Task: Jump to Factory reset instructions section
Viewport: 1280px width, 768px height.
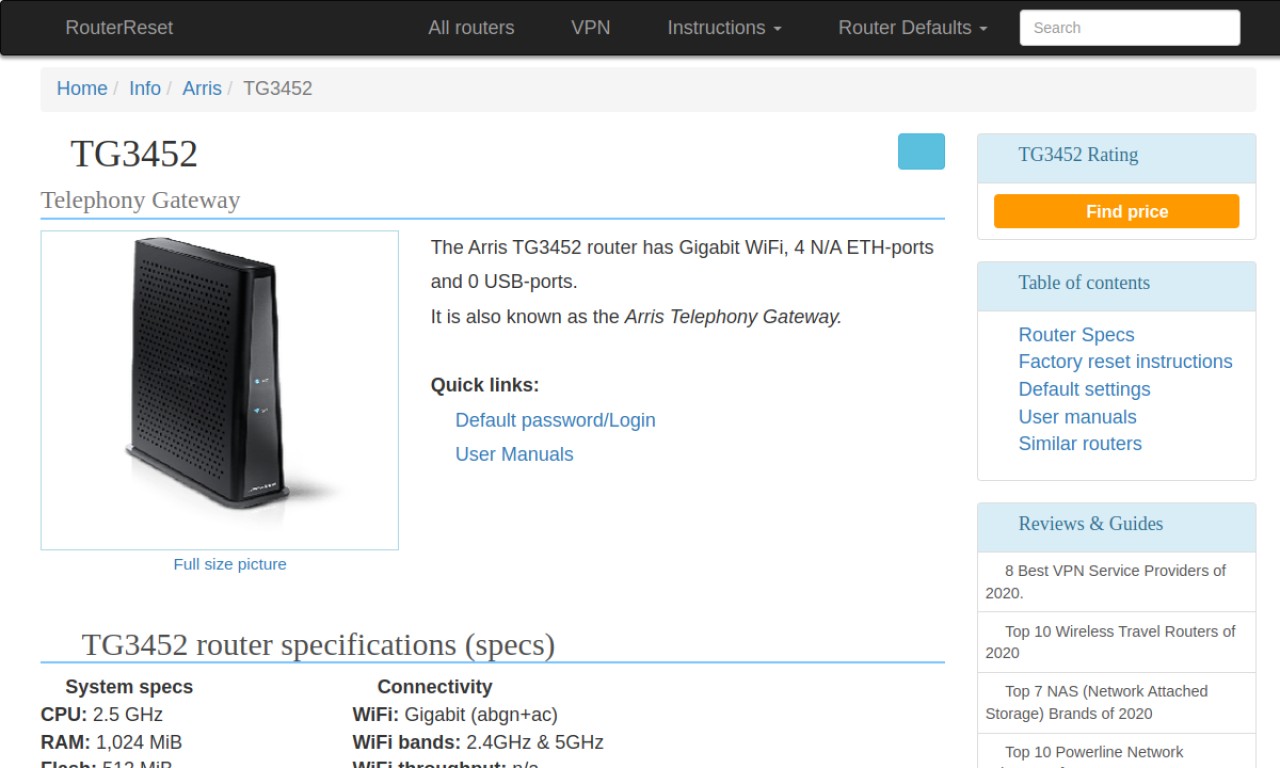Action: pos(1125,362)
